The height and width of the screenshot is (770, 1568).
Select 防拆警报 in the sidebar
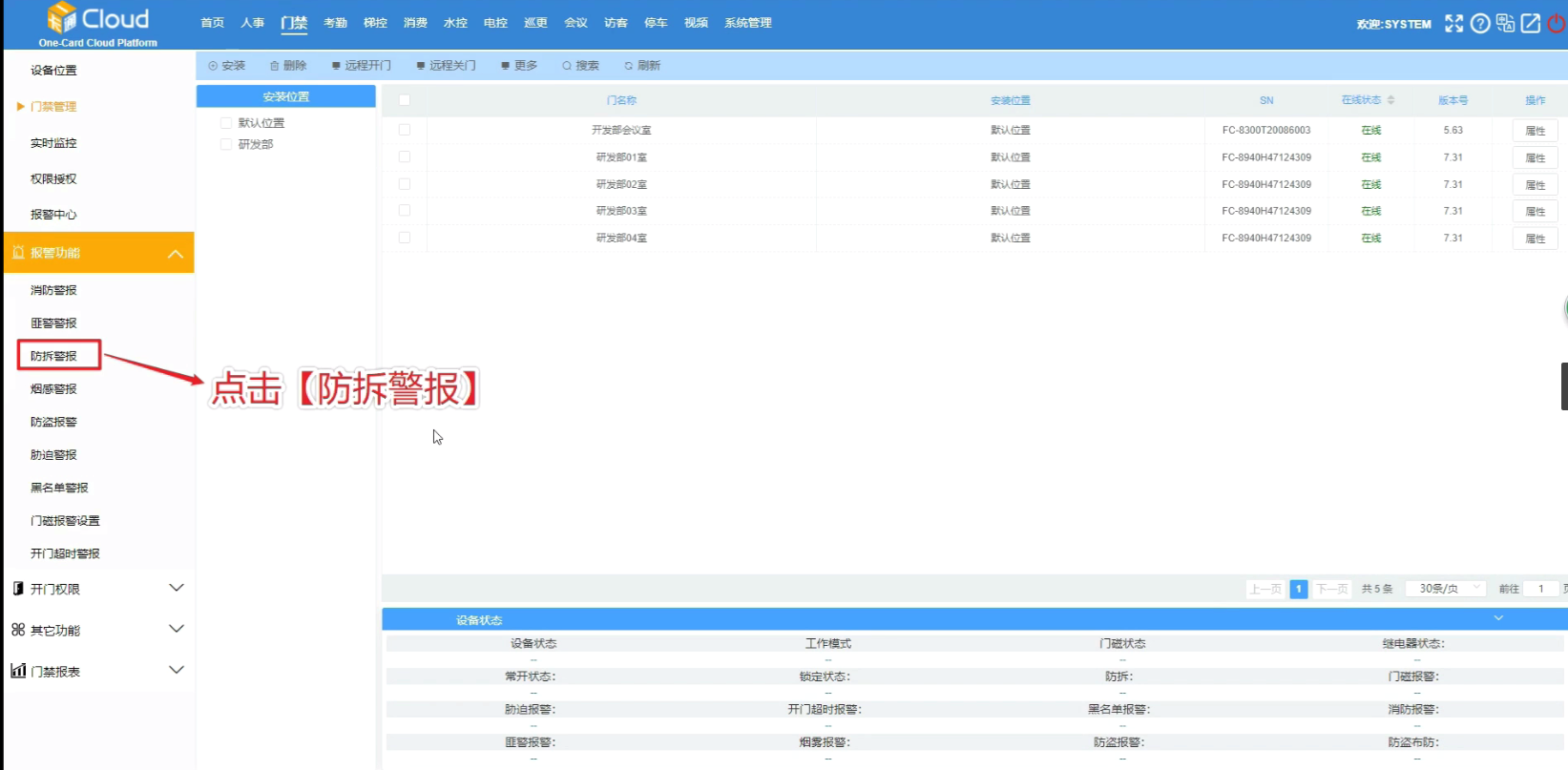pos(54,356)
